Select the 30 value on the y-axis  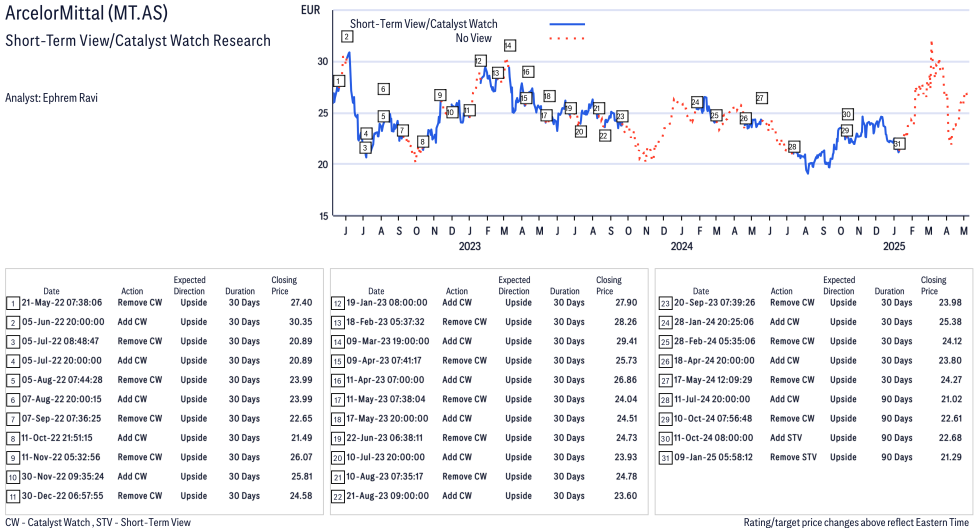coord(322,61)
